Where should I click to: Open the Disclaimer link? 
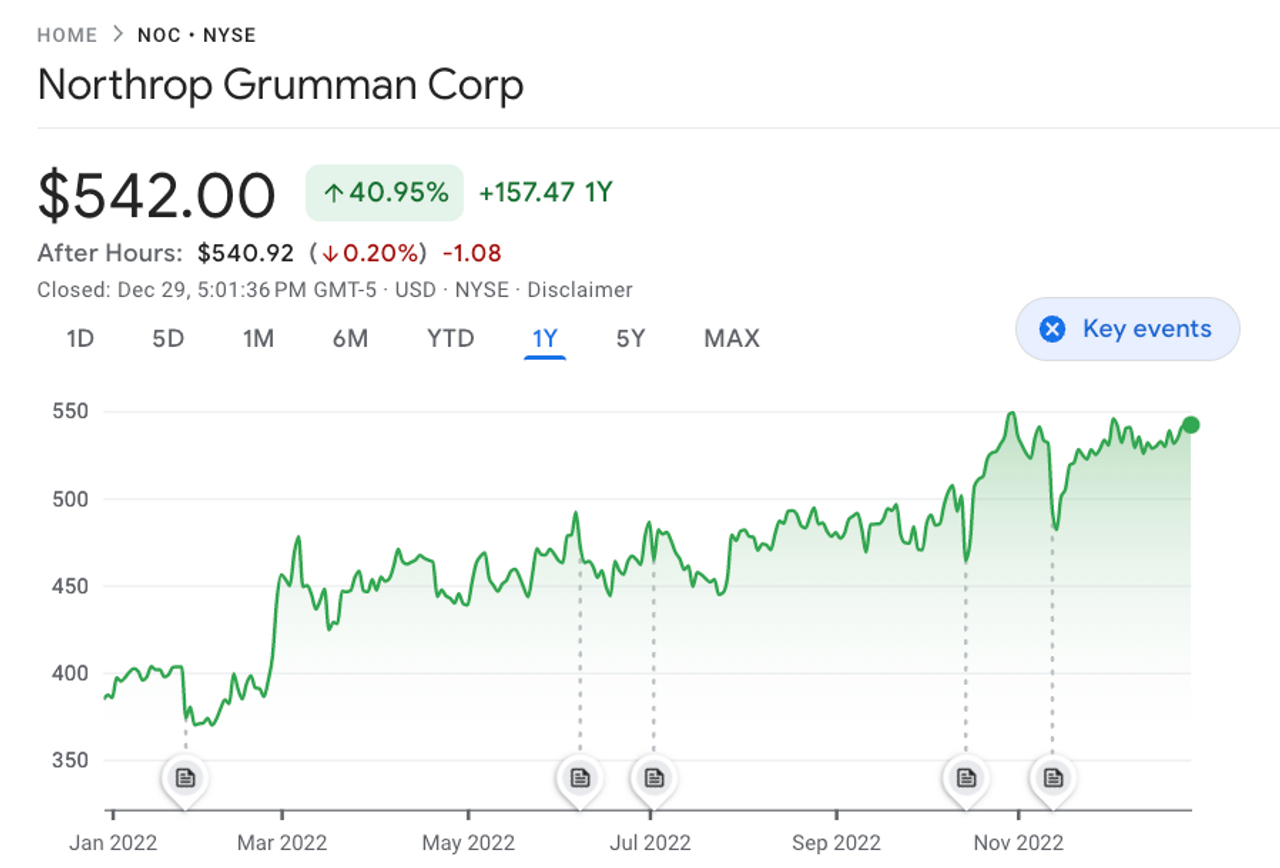click(580, 290)
